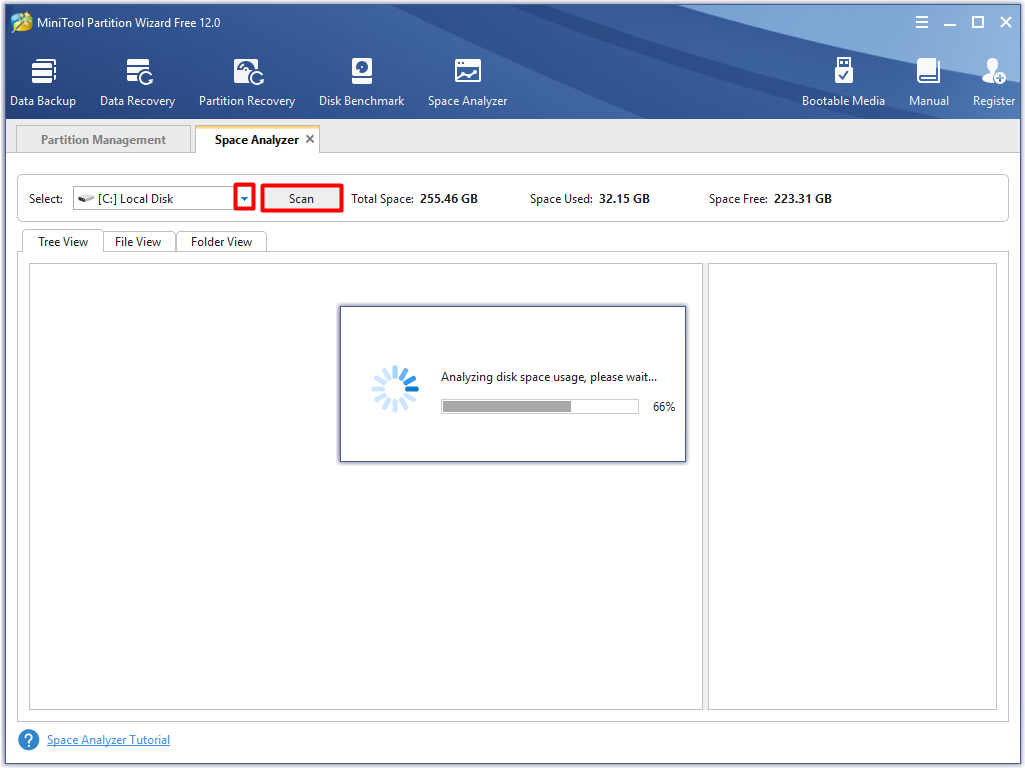Click the 'Analyzing disk space usage' message

click(548, 377)
